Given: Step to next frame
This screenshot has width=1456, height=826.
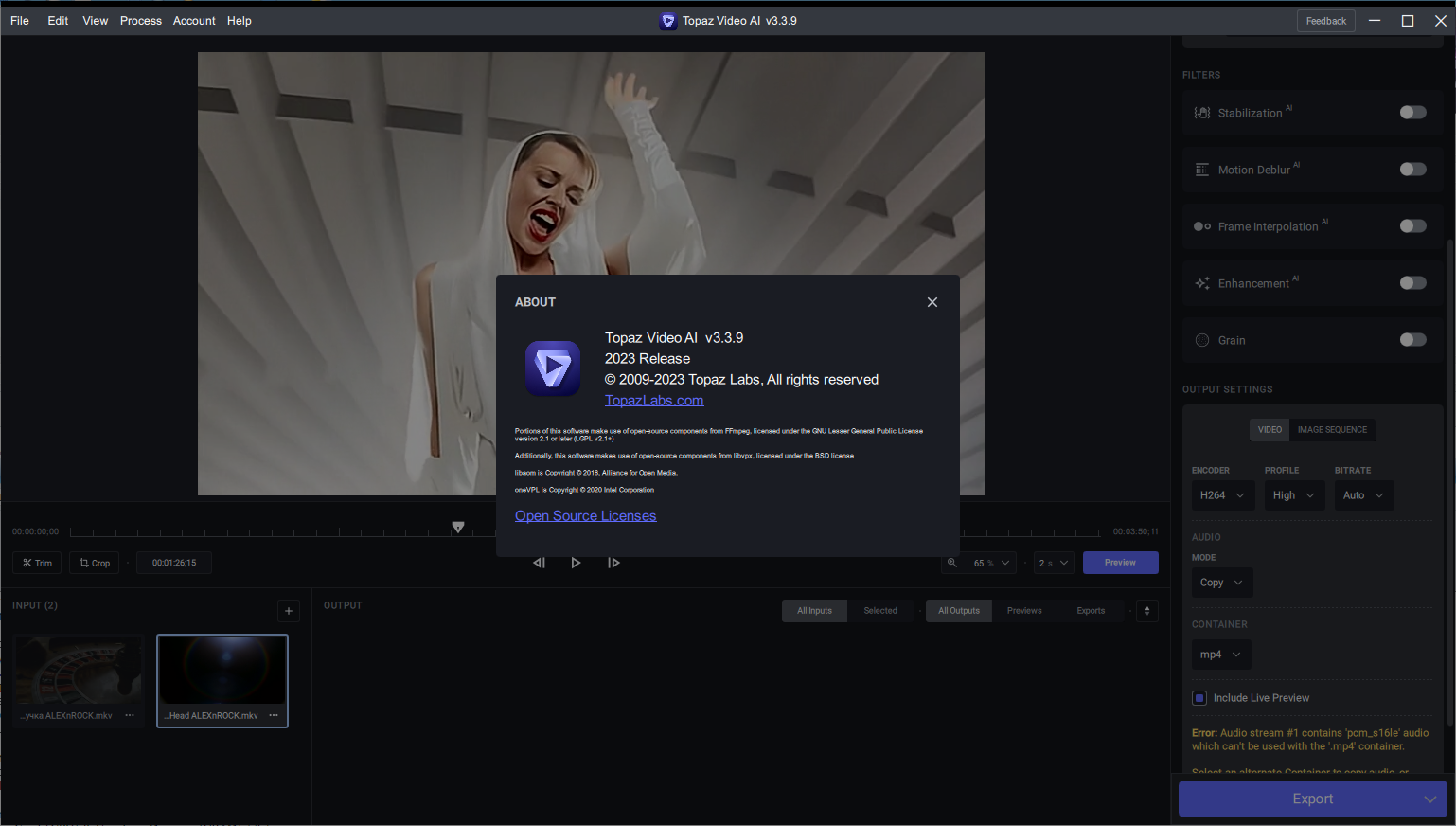Looking at the screenshot, I should tap(613, 563).
